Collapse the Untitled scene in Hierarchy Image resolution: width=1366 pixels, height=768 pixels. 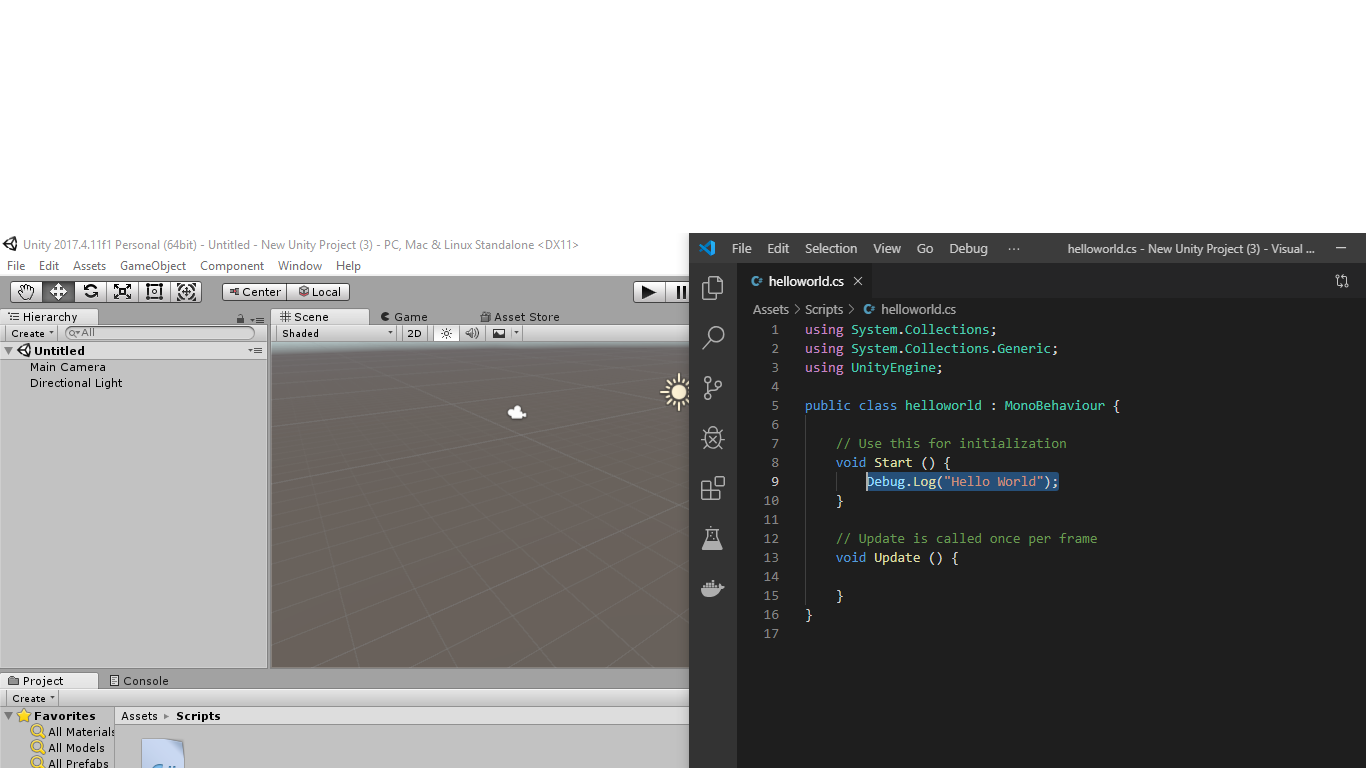click(9, 351)
